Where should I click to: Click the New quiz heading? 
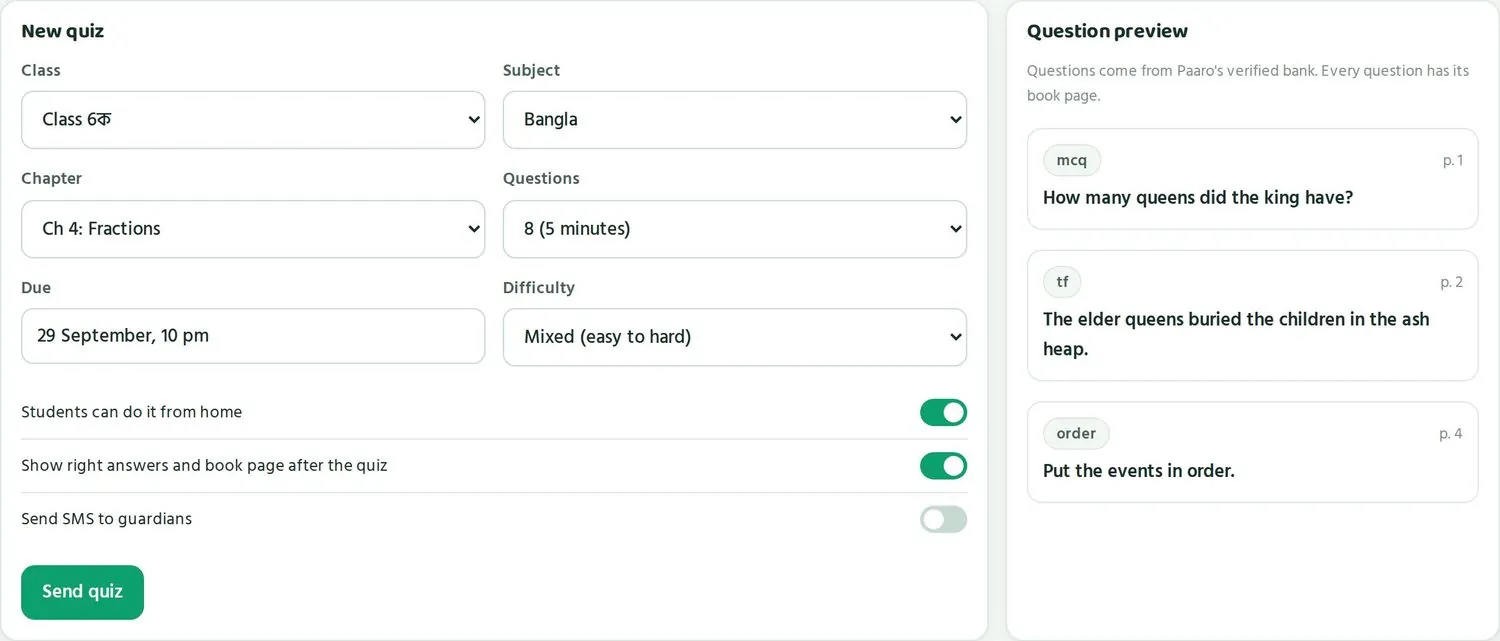click(63, 31)
